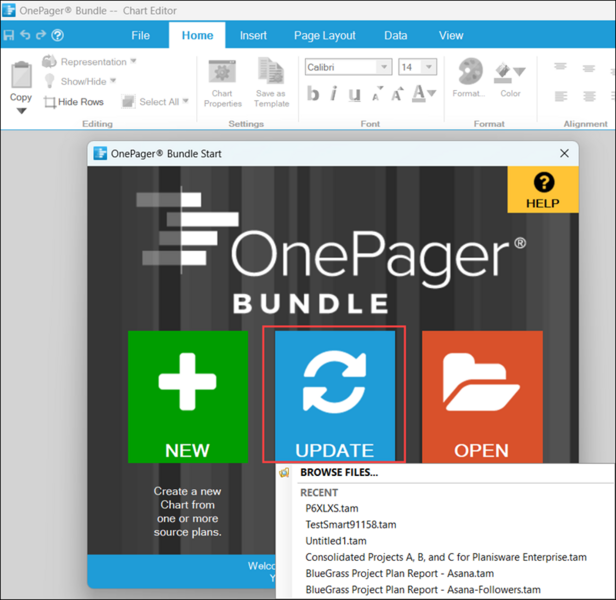Click the Copy clipboard icon
The image size is (616, 600).
point(21,75)
